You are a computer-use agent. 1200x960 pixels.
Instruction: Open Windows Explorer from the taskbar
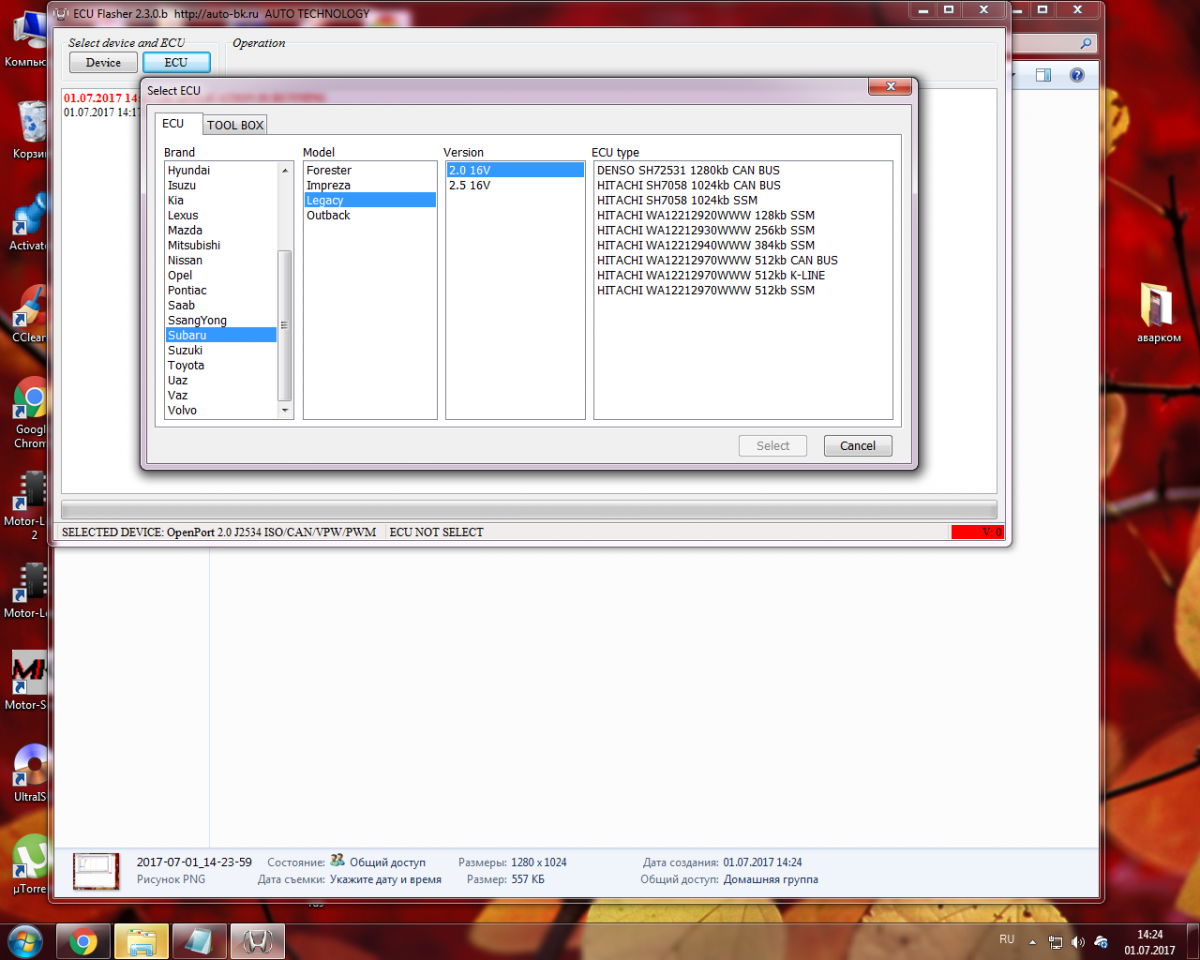coord(141,941)
